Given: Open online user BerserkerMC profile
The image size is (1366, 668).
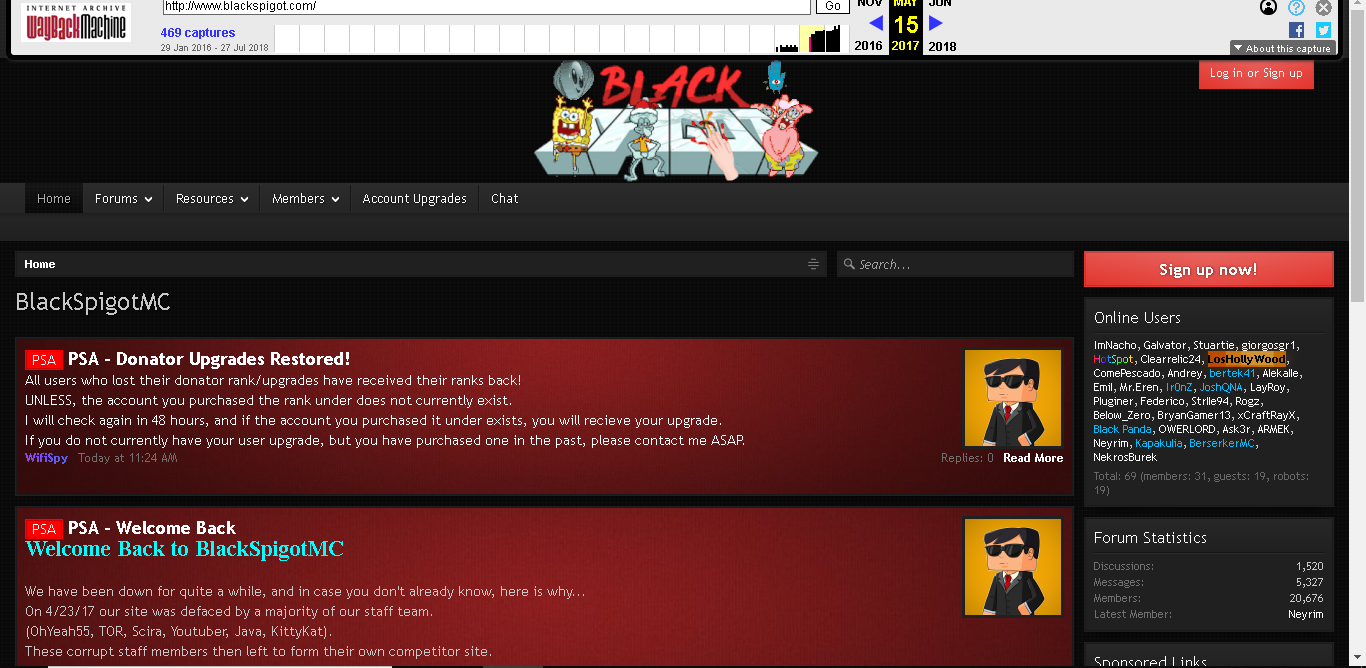Looking at the screenshot, I should click(1221, 443).
